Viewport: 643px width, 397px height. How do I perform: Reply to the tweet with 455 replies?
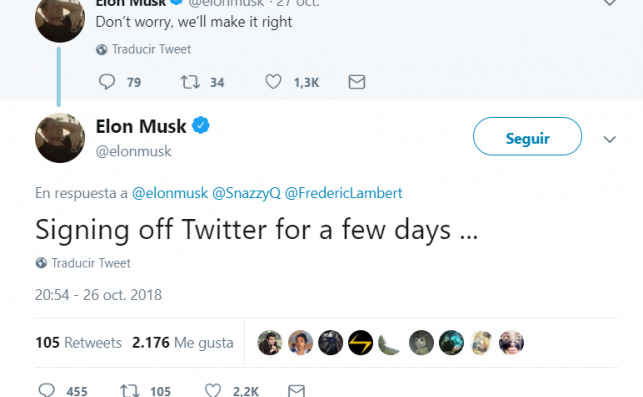tap(46, 390)
